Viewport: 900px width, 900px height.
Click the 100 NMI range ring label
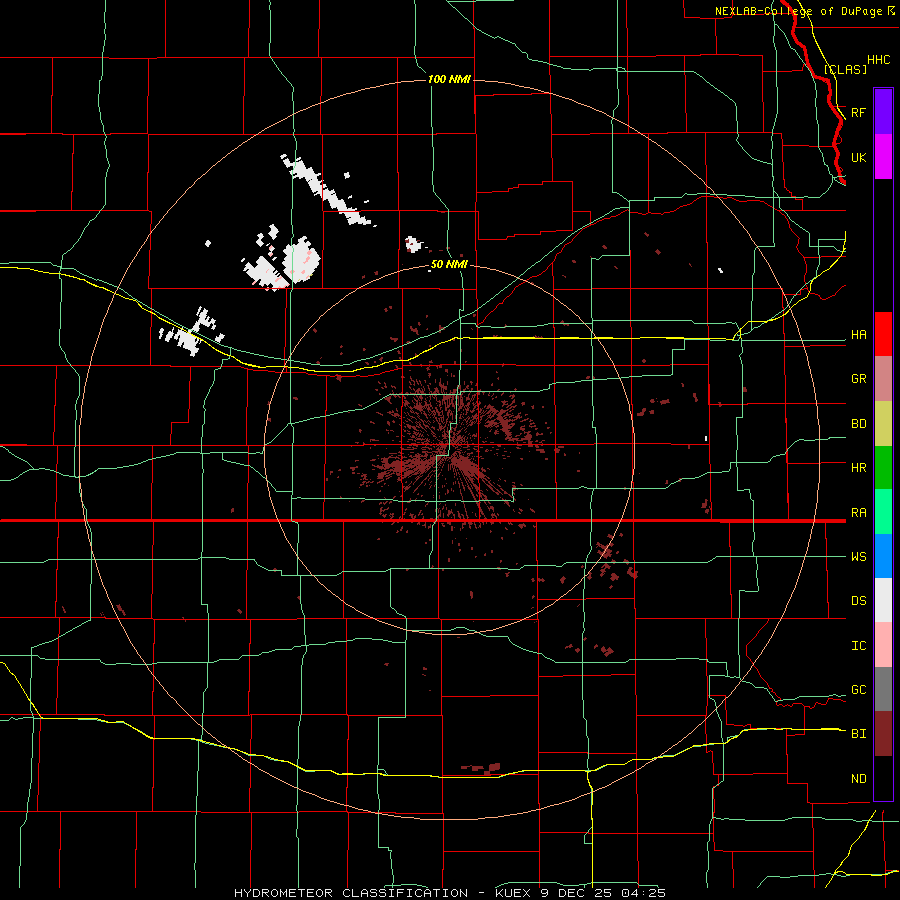coord(449,79)
